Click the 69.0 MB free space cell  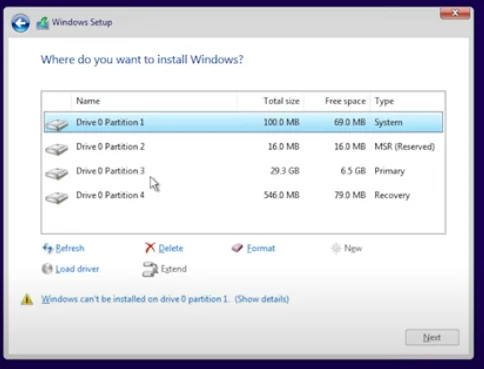pos(350,122)
